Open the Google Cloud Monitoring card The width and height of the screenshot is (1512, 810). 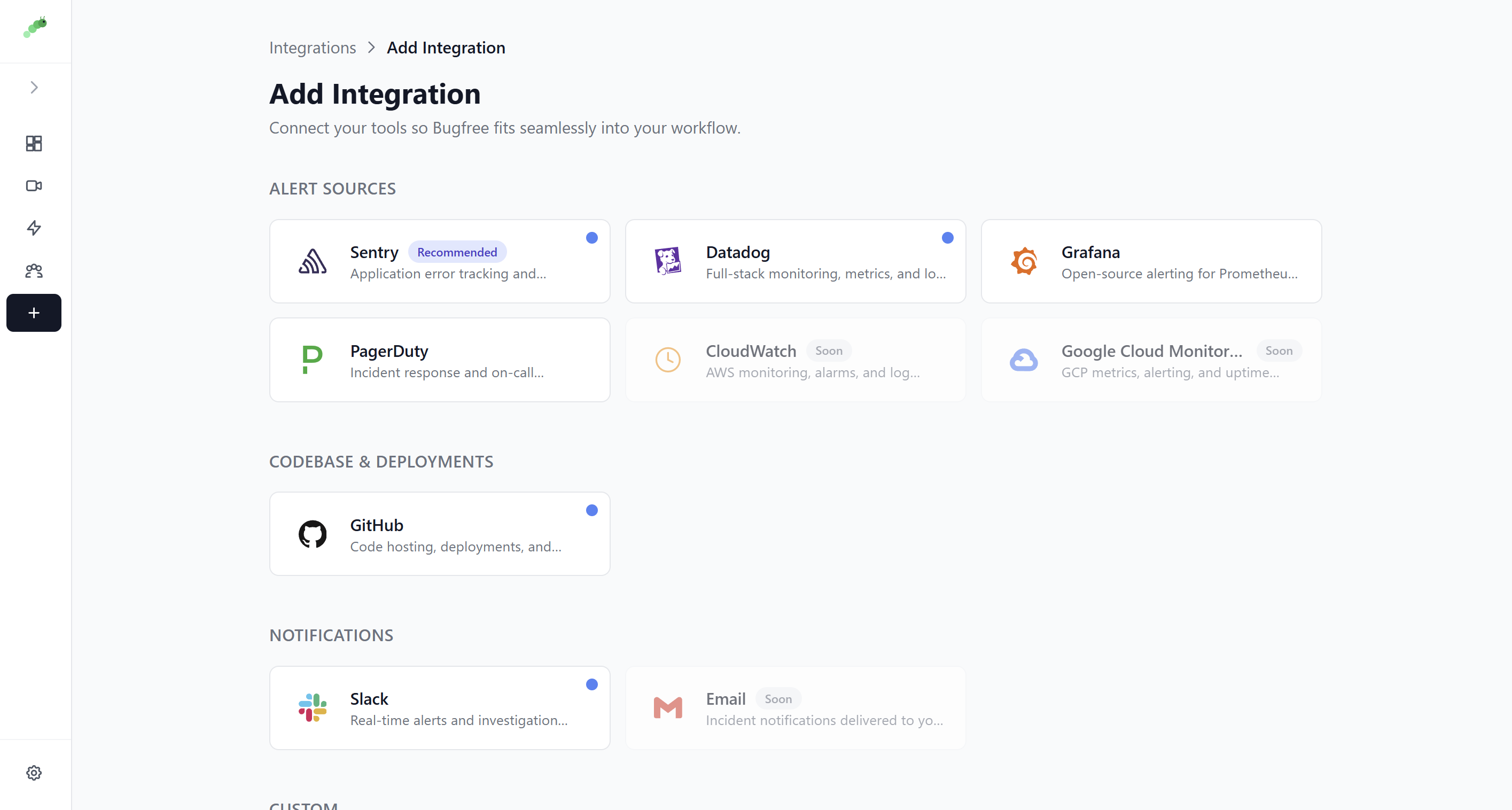(x=1150, y=359)
